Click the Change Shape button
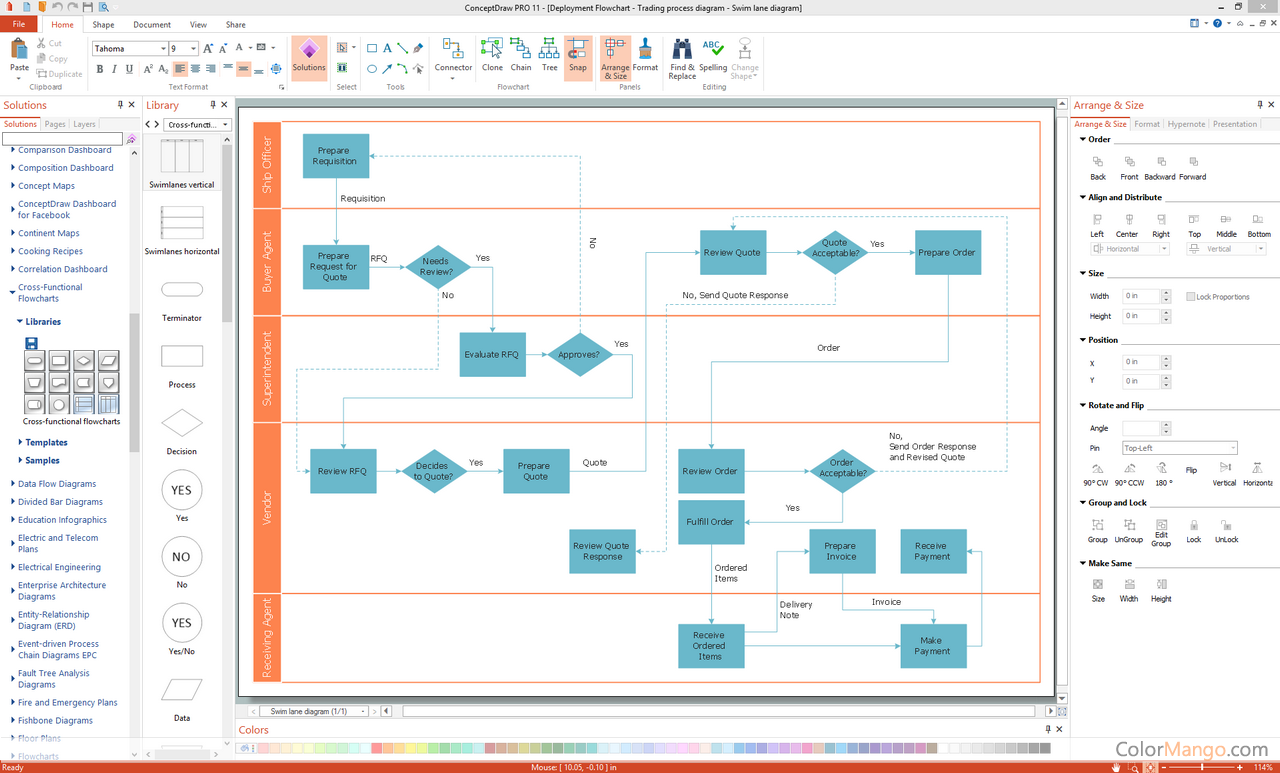This screenshot has width=1280, height=773. (744, 57)
